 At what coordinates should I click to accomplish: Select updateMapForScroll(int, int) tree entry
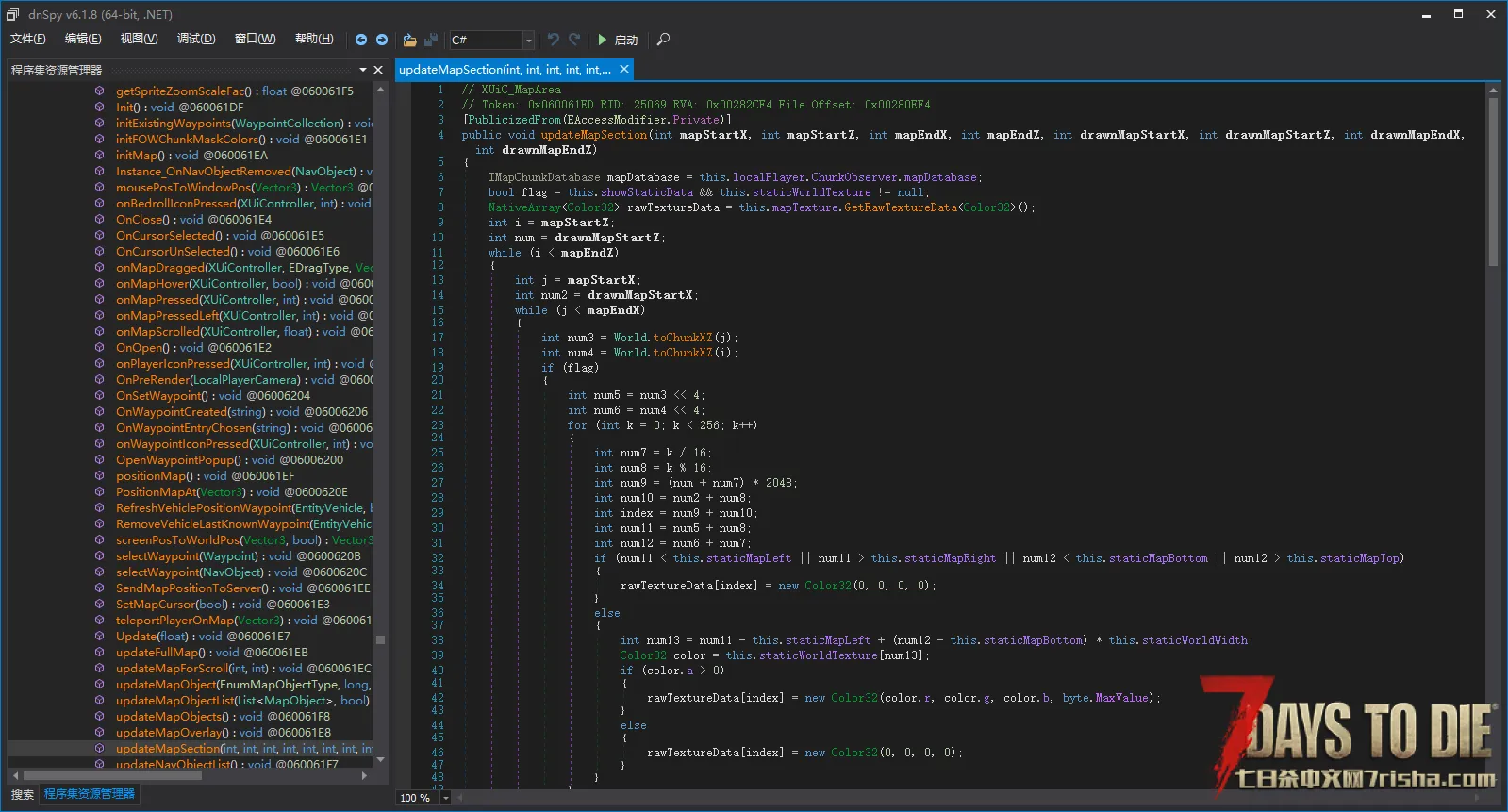coord(243,668)
